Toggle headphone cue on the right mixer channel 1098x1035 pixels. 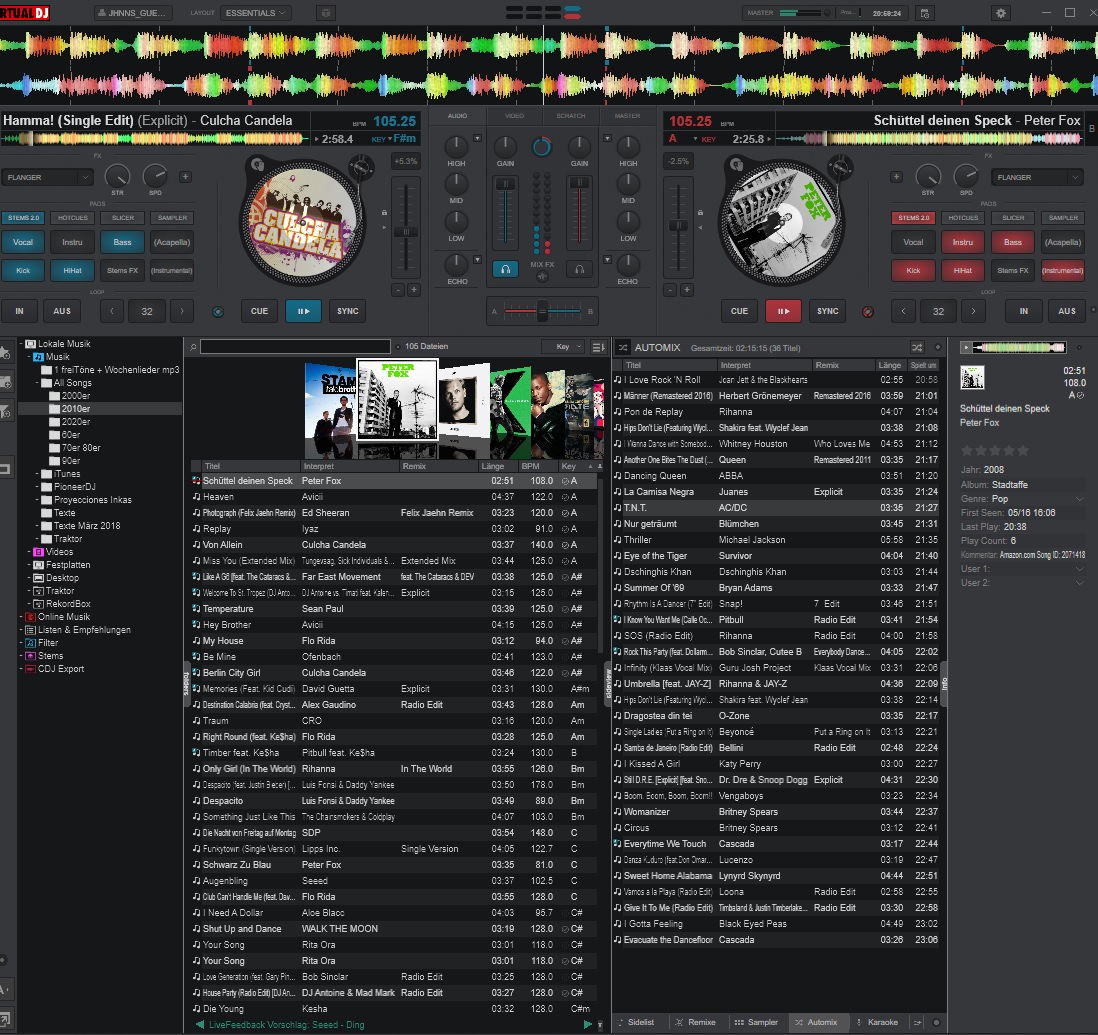[579, 269]
